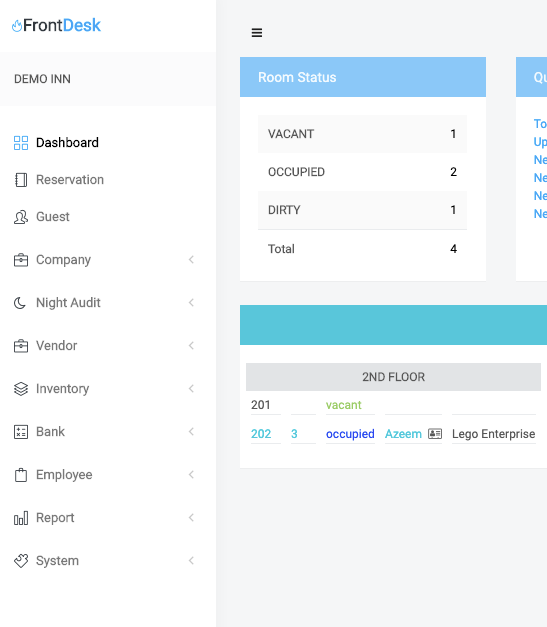
Task: Expand the Bank submenu chevron
Action: pyautogui.click(x=192, y=431)
